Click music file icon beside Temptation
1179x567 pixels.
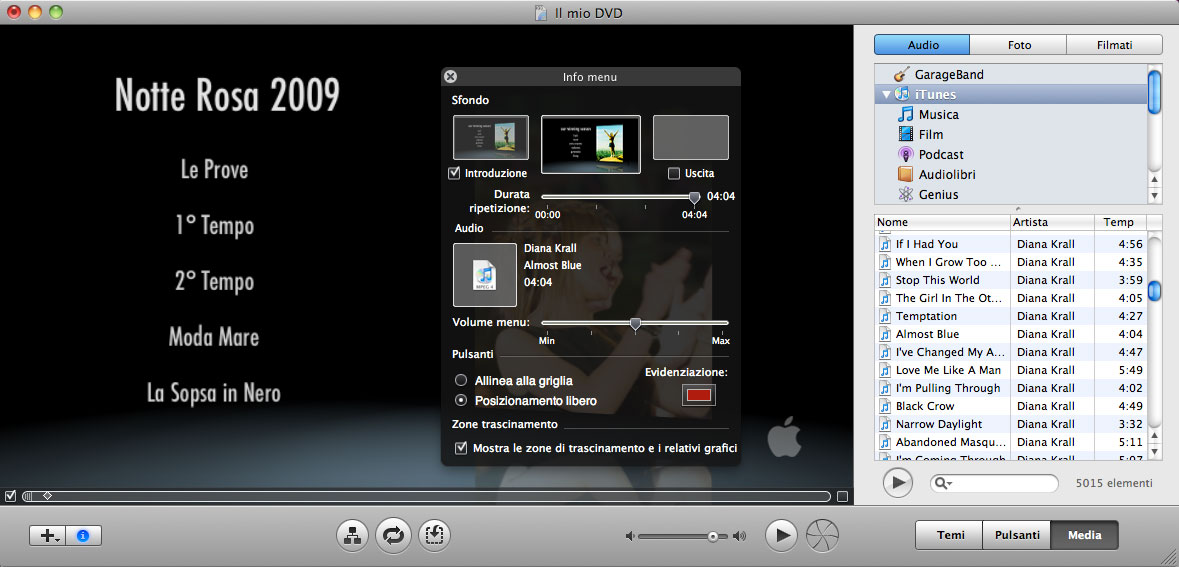pyautogui.click(x=885, y=316)
